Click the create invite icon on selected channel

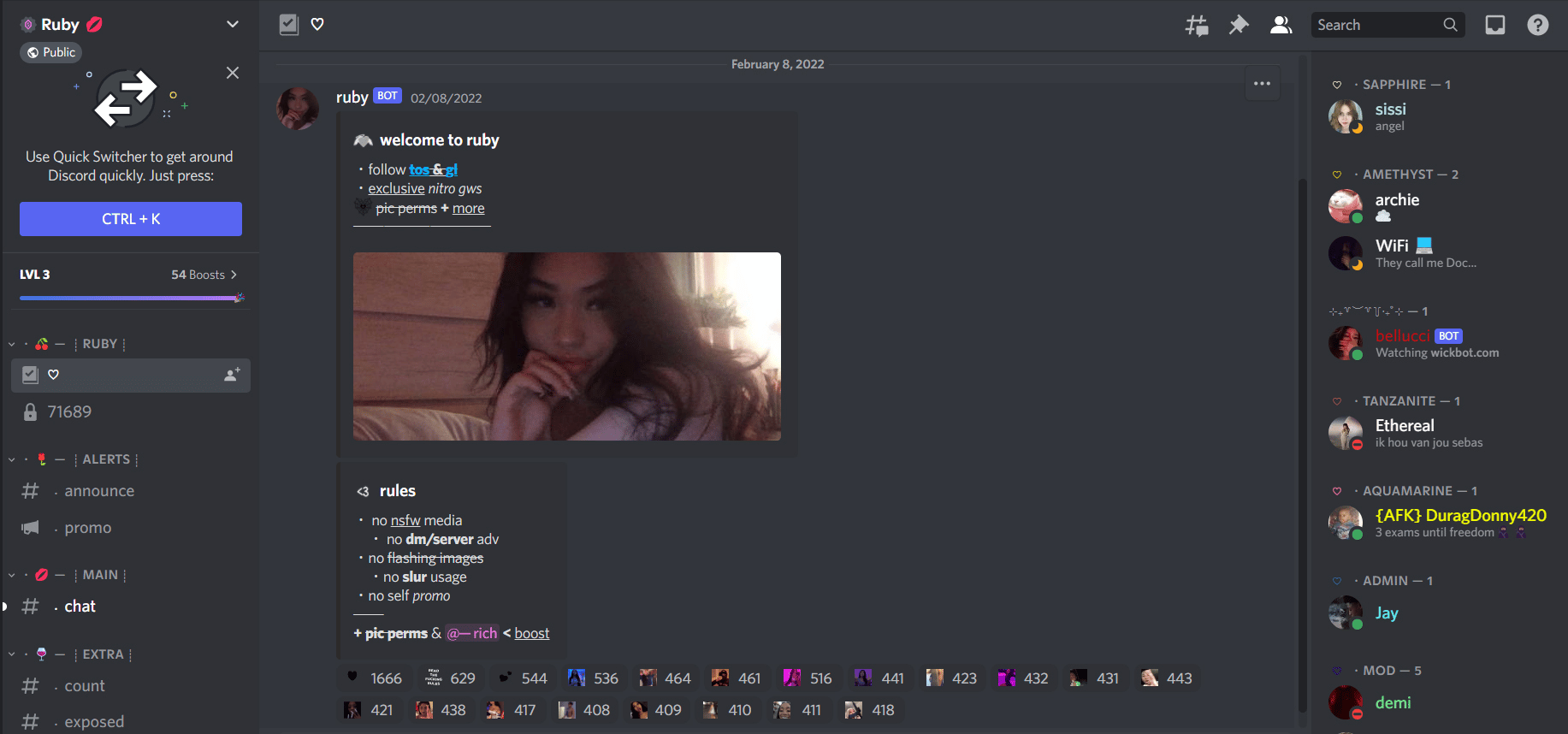(x=232, y=375)
